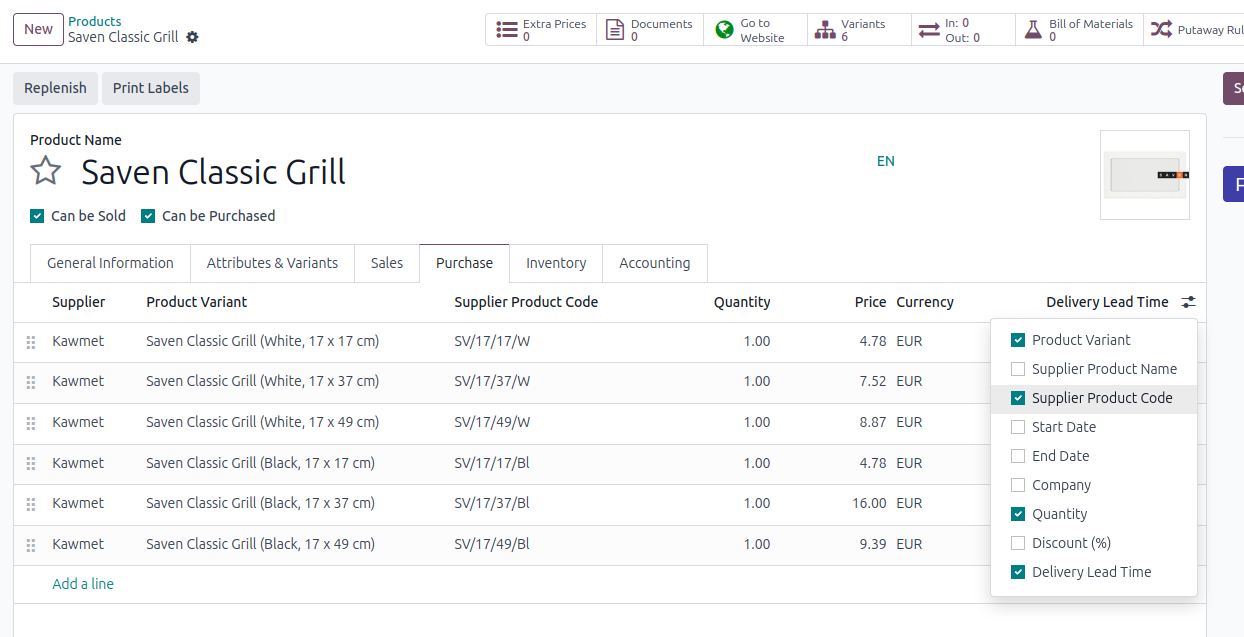The height and width of the screenshot is (637, 1244).
Task: Click Kawmet supplier in SV/17/37/Bl row
Action: [x=78, y=503]
